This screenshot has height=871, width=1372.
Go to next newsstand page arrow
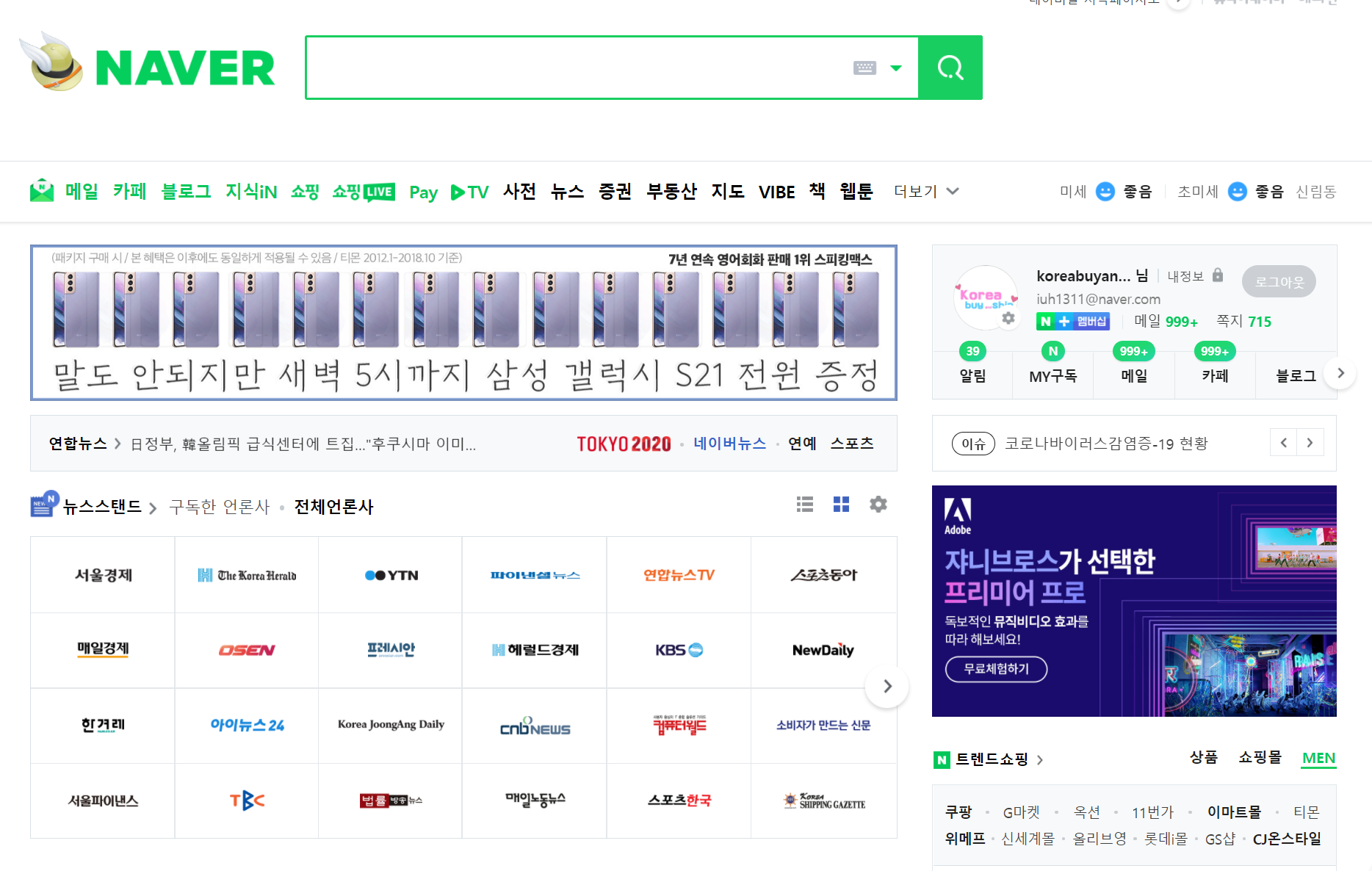coord(887,687)
